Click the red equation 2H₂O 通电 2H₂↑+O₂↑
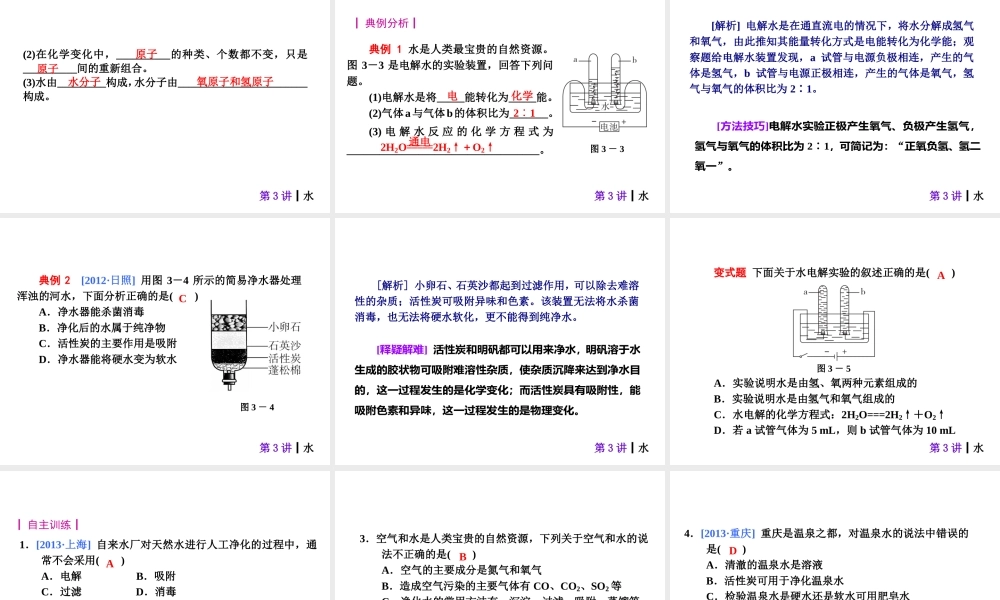Viewport: 1000px width, 600px height. coord(437,146)
